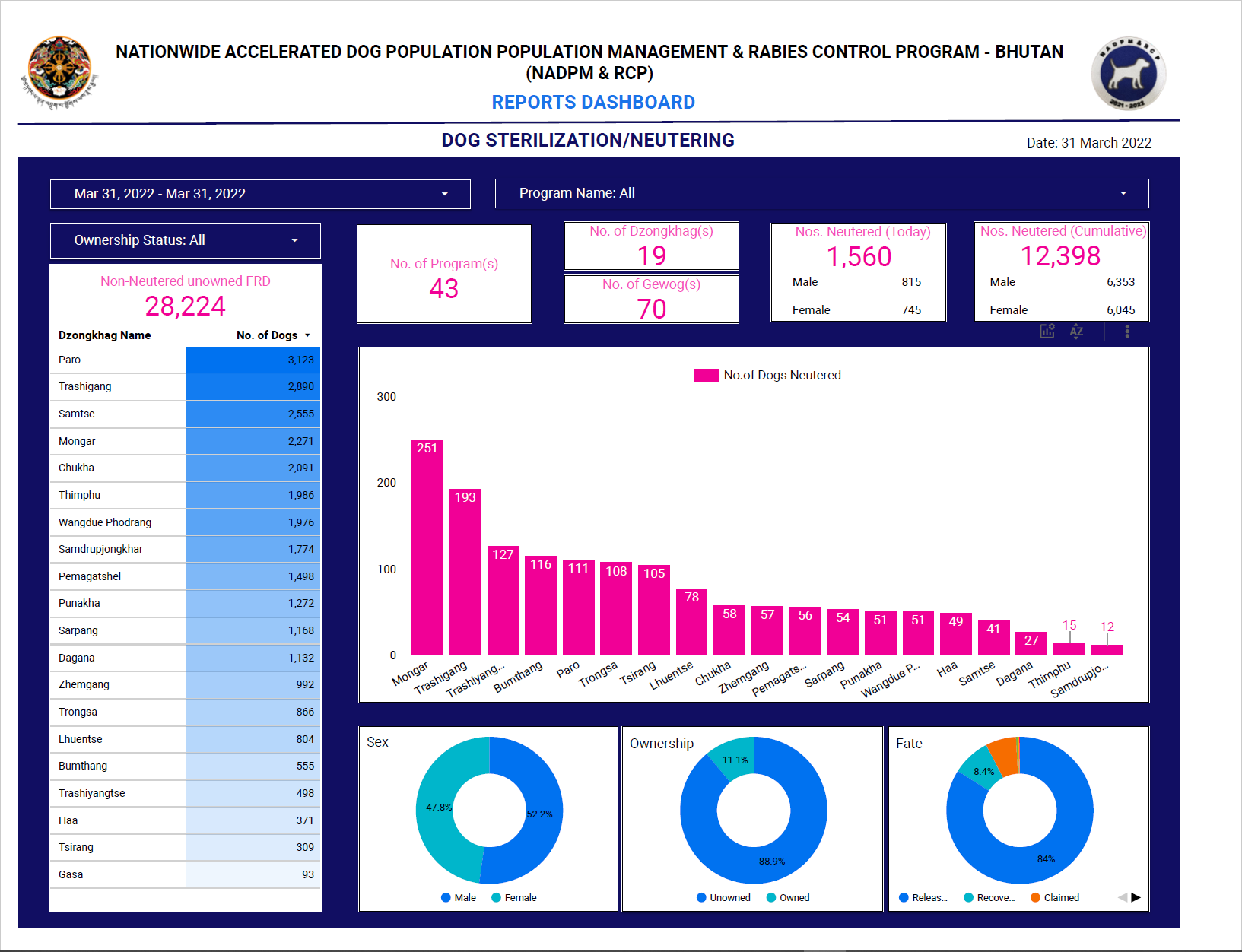Click the No. of Dzongkhag(s) 19 scorecard

(x=651, y=246)
